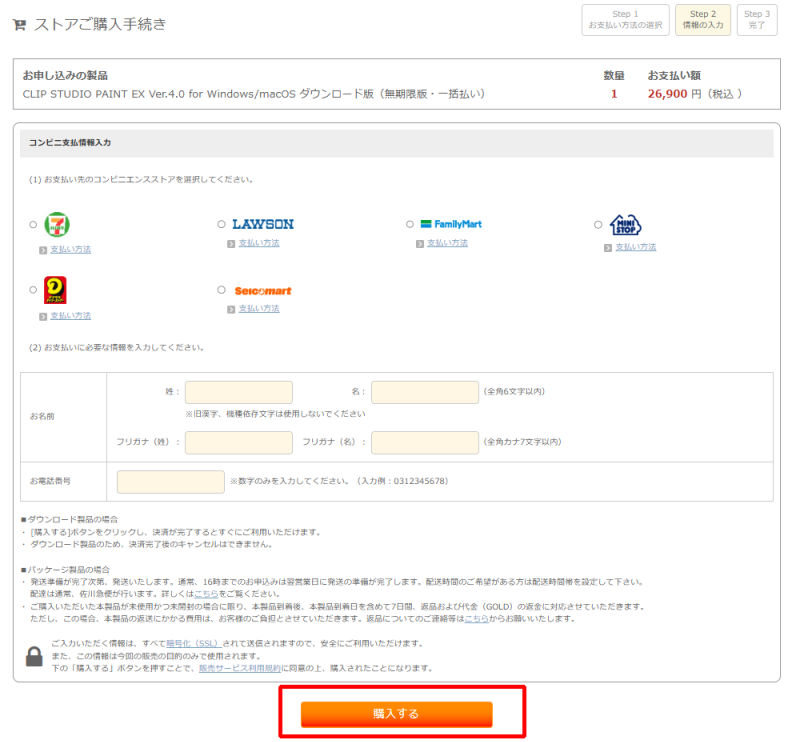797x742 pixels.
Task: Go to Step 1 お支払い方法の選択
Action: 625,20
